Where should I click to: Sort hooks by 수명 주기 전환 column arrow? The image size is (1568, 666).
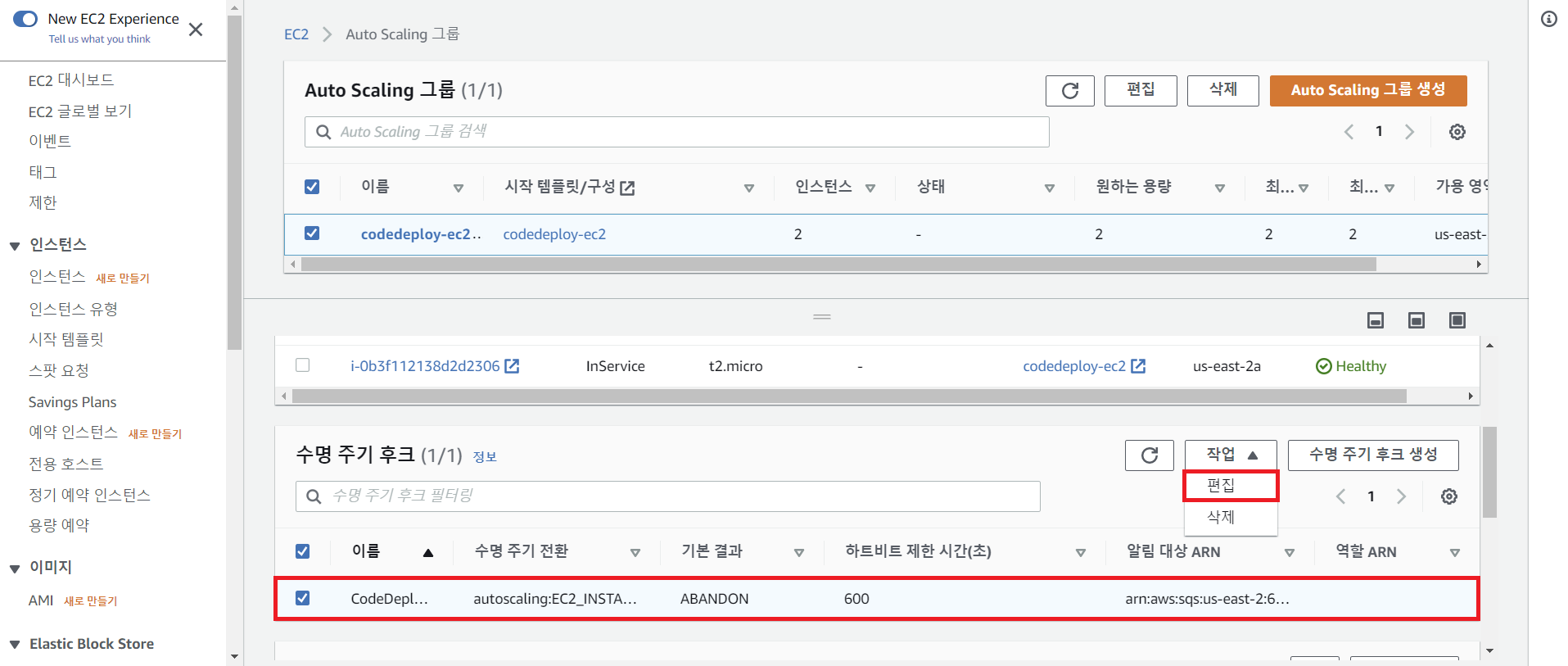pyautogui.click(x=635, y=553)
